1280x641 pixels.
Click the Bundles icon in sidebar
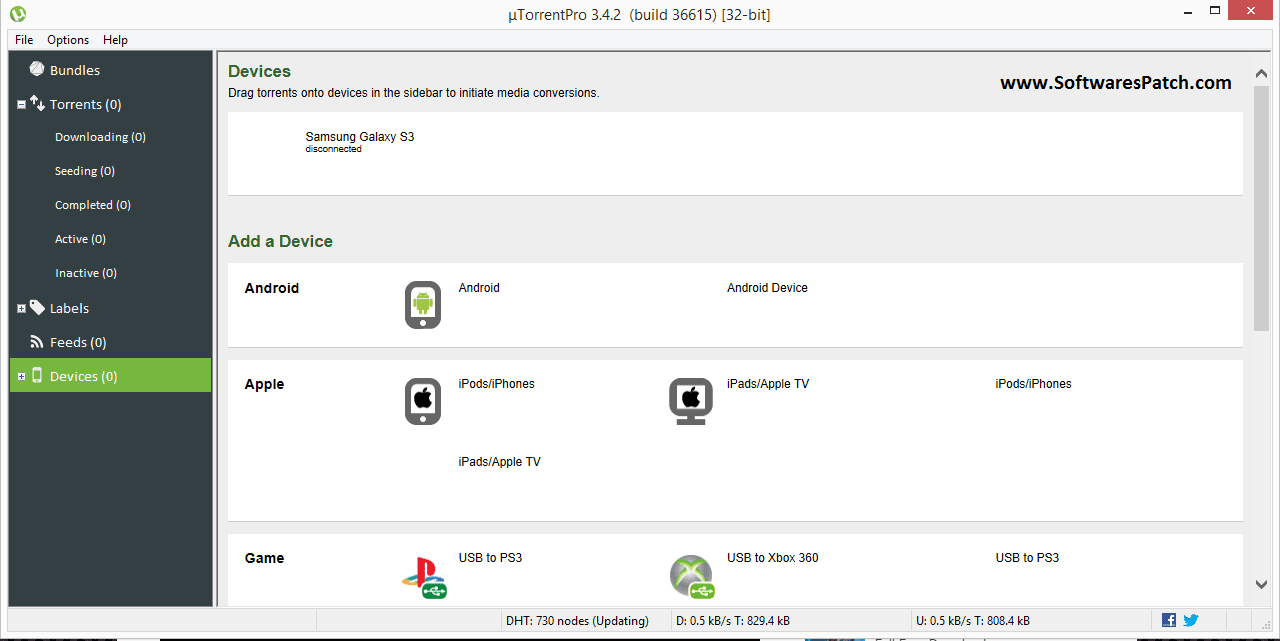37,70
